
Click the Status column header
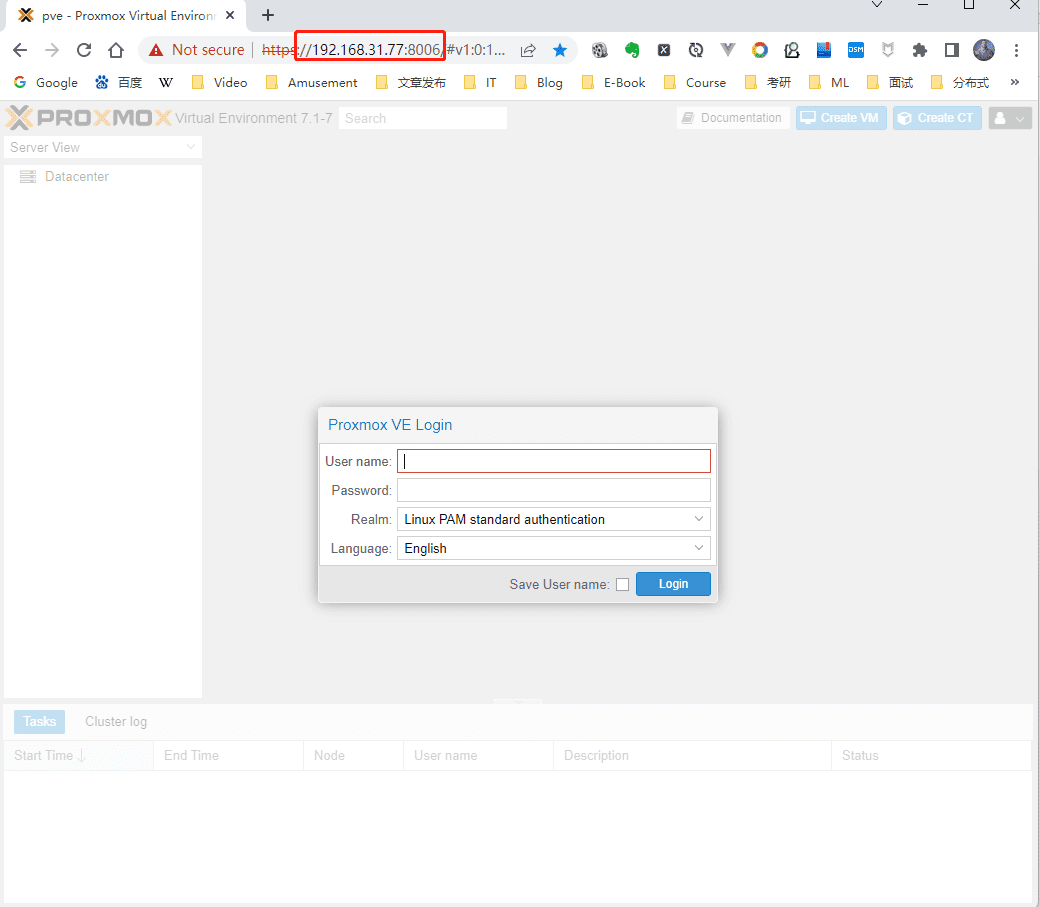(x=931, y=756)
